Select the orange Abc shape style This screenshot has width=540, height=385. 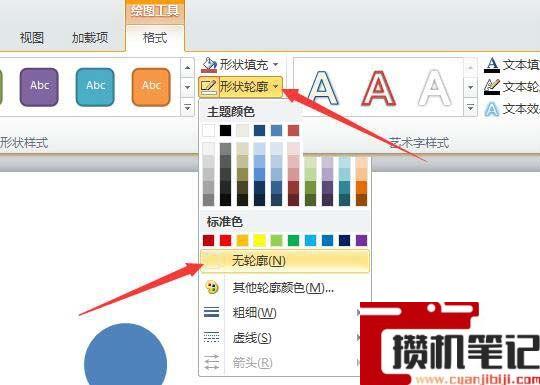point(151,87)
